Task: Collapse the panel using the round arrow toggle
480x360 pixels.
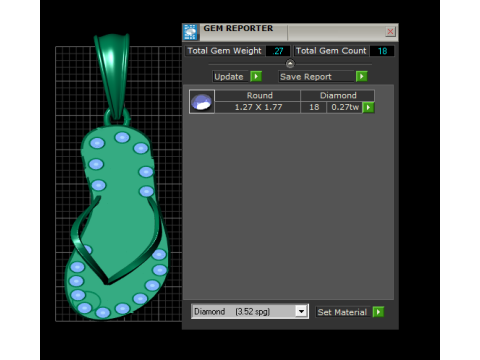Action: click(x=290, y=63)
